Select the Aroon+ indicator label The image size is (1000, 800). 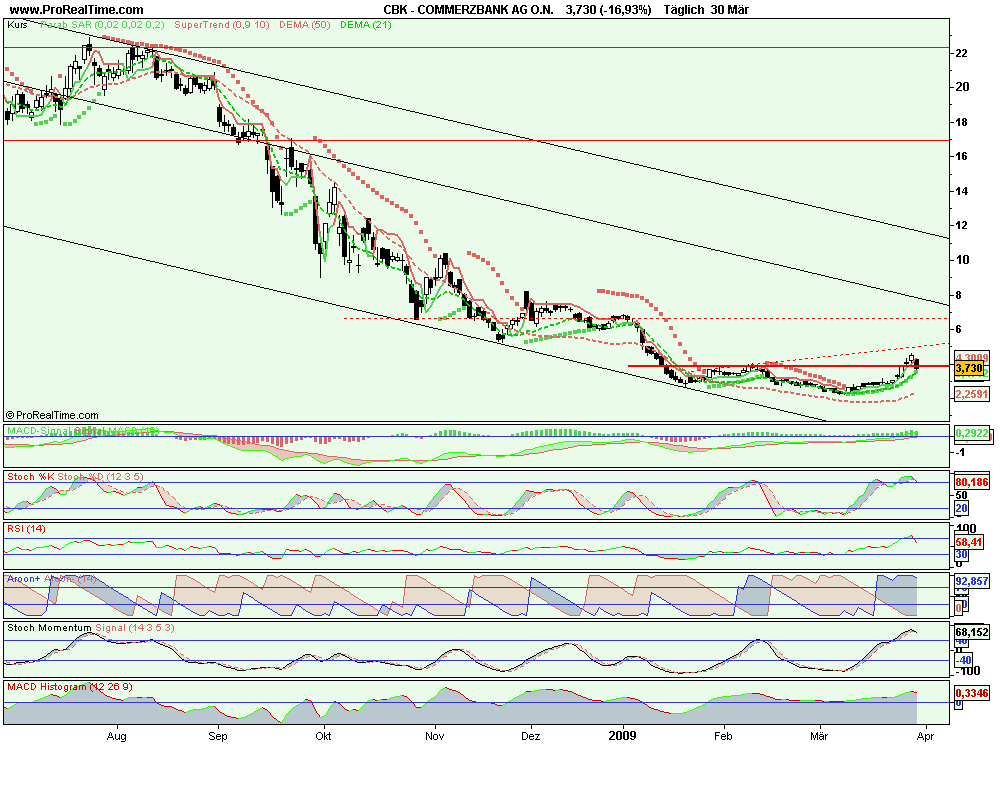click(x=24, y=579)
